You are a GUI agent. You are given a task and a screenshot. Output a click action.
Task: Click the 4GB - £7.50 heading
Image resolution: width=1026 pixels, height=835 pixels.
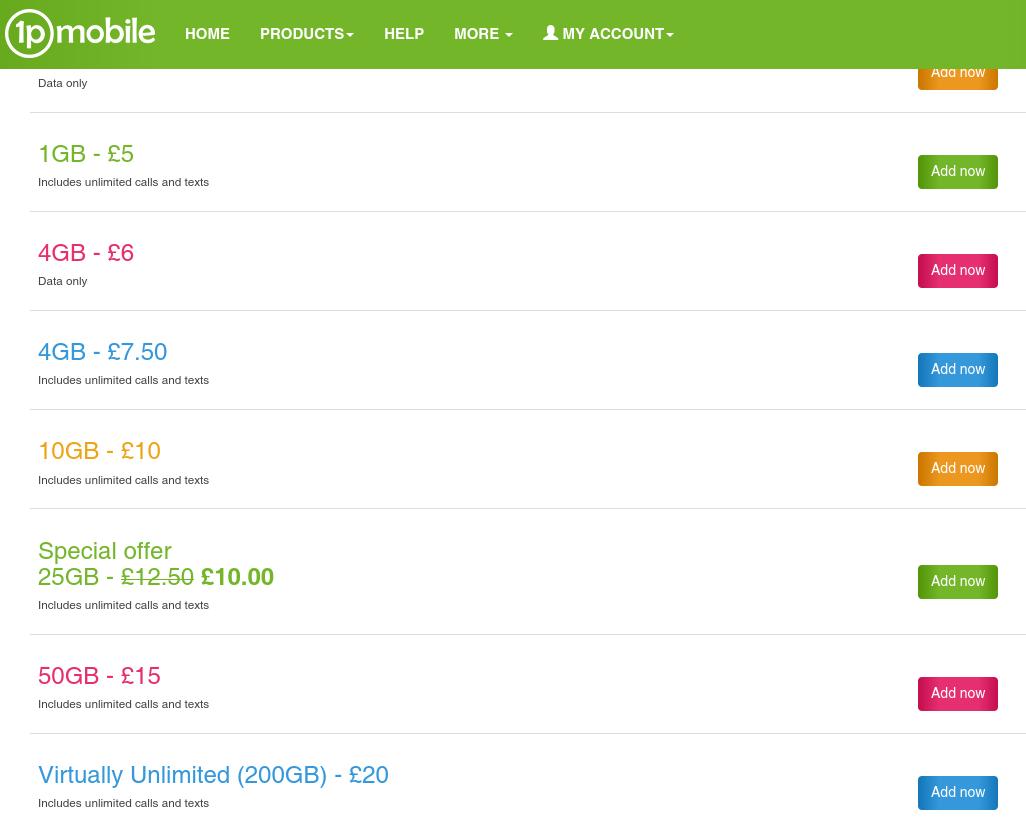click(102, 353)
